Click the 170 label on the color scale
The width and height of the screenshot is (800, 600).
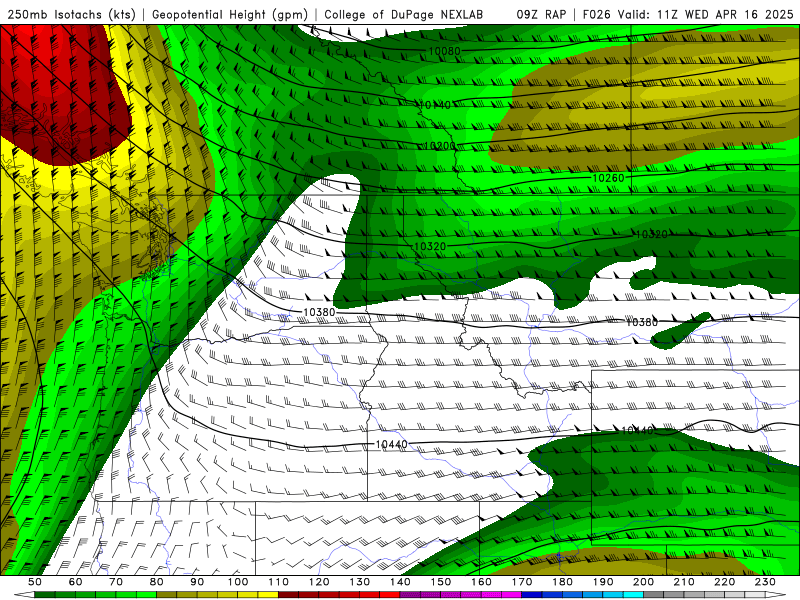point(522,582)
